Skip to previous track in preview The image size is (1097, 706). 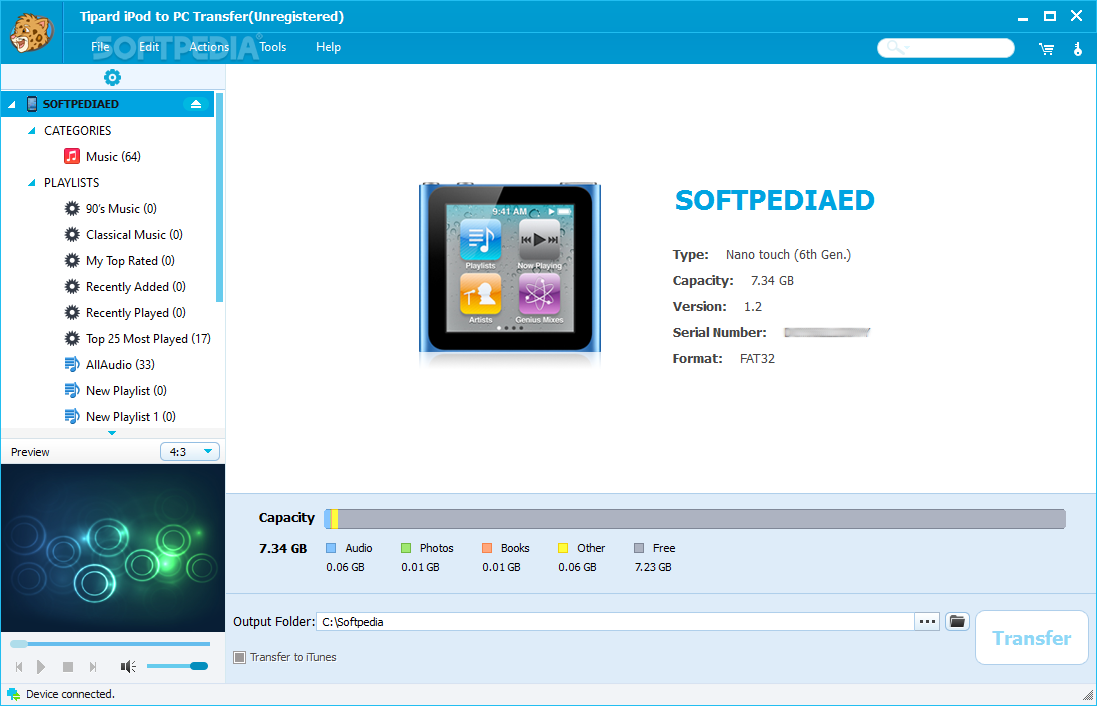(19, 667)
